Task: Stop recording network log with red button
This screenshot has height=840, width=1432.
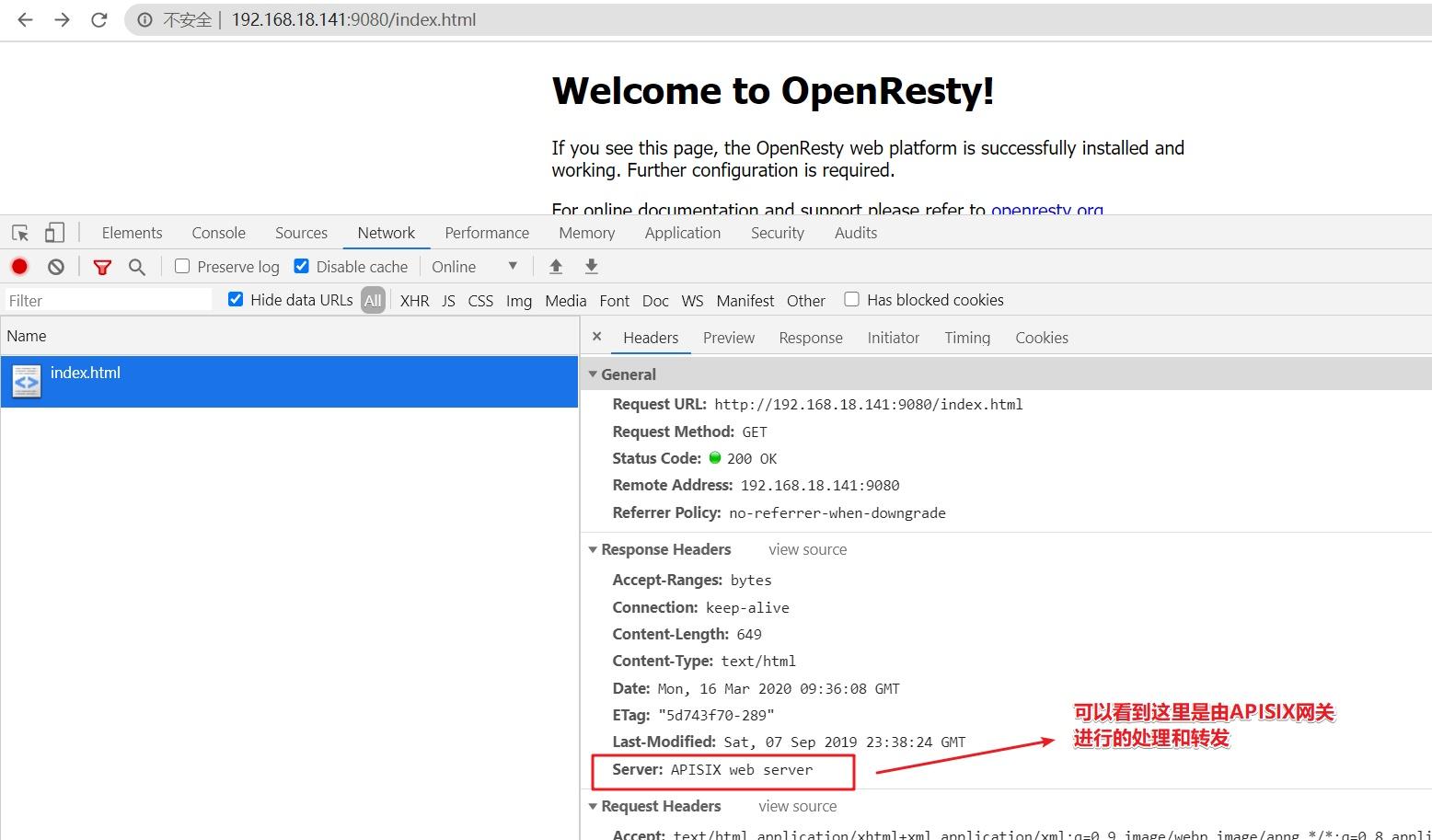Action: coord(19,266)
